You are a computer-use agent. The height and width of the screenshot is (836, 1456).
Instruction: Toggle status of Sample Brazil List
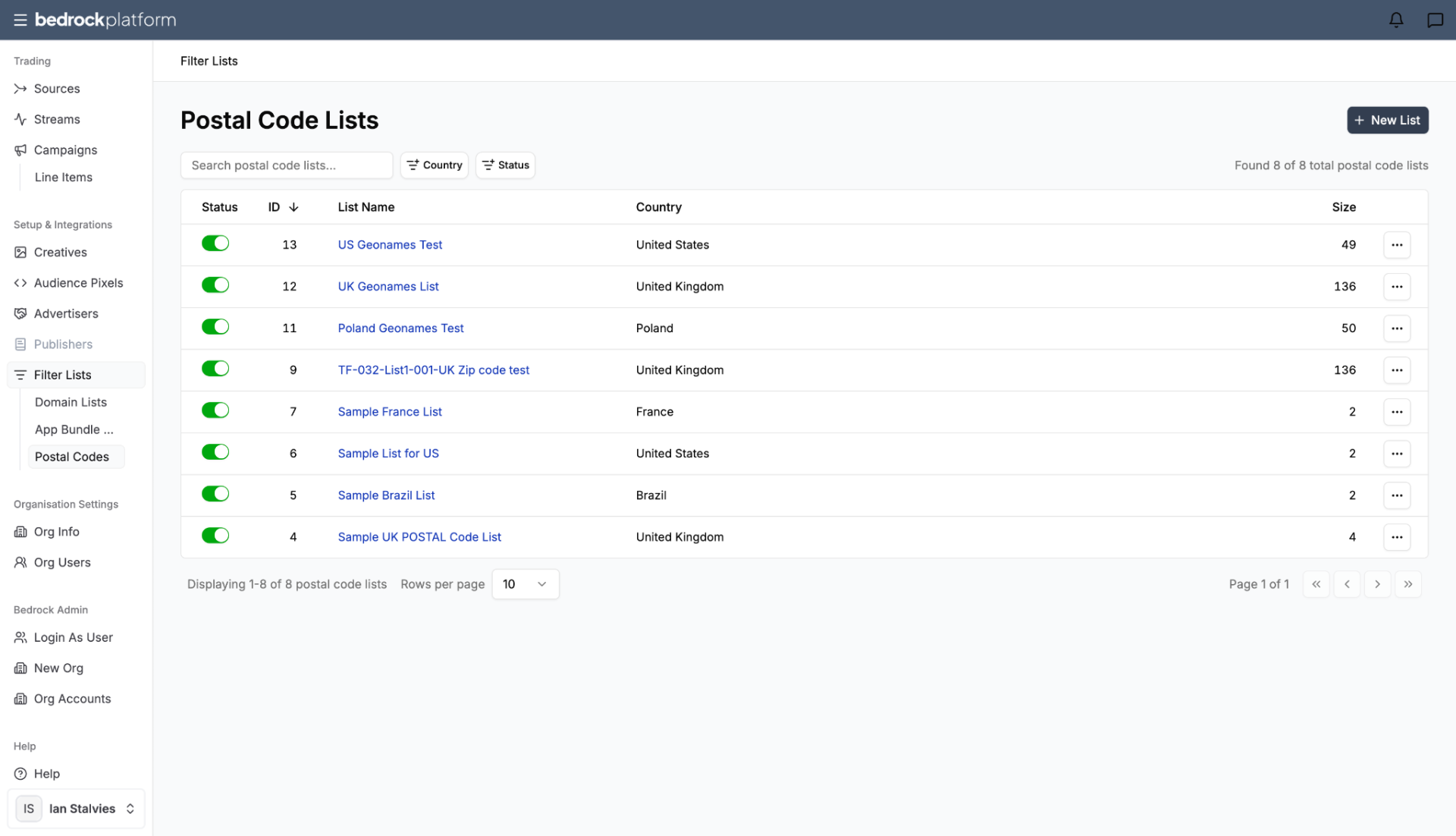click(215, 494)
